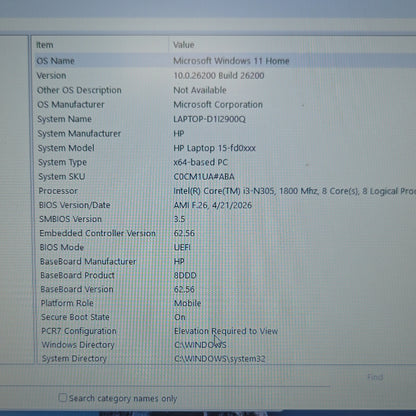Click the Item column header
This screenshot has width=416, height=416.
click(101, 45)
